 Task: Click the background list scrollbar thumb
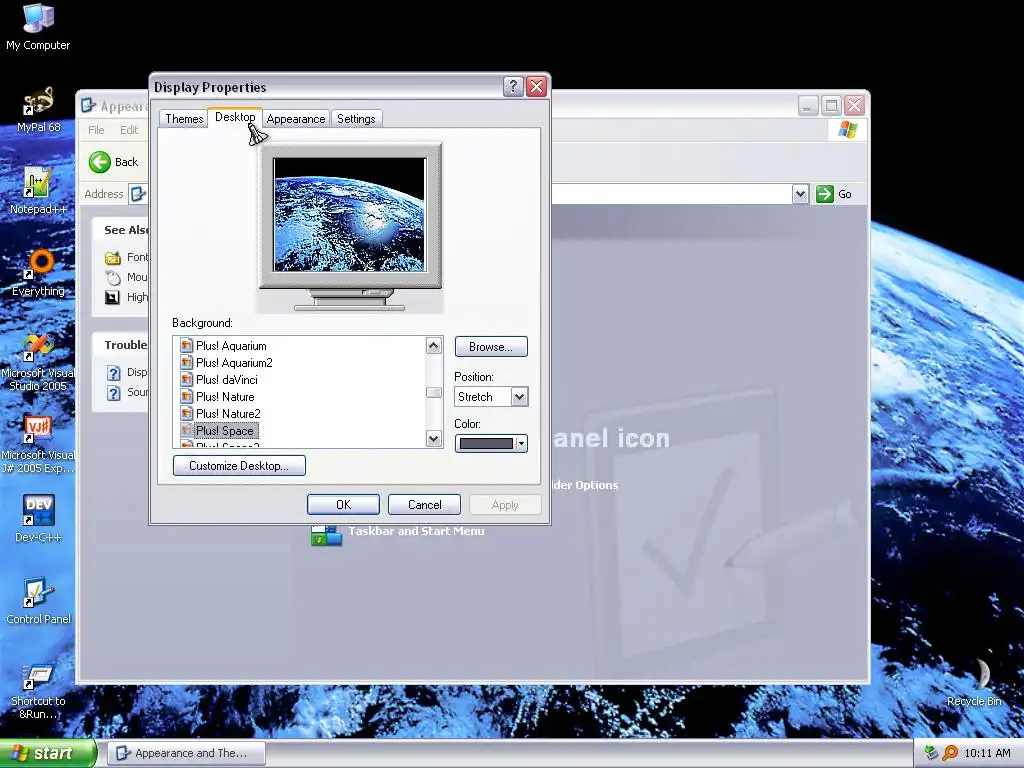pyautogui.click(x=434, y=392)
